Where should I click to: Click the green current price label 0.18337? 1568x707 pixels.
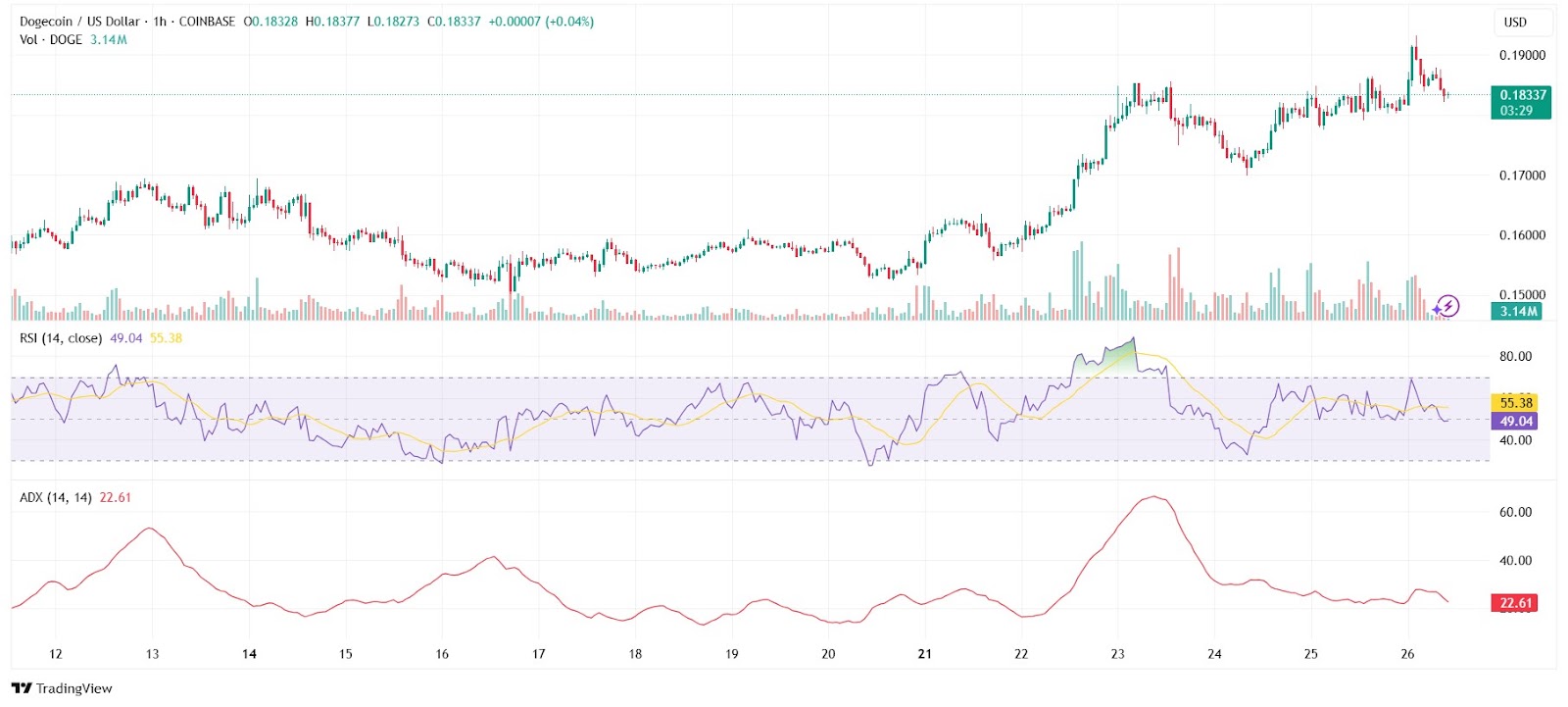coord(1522,95)
